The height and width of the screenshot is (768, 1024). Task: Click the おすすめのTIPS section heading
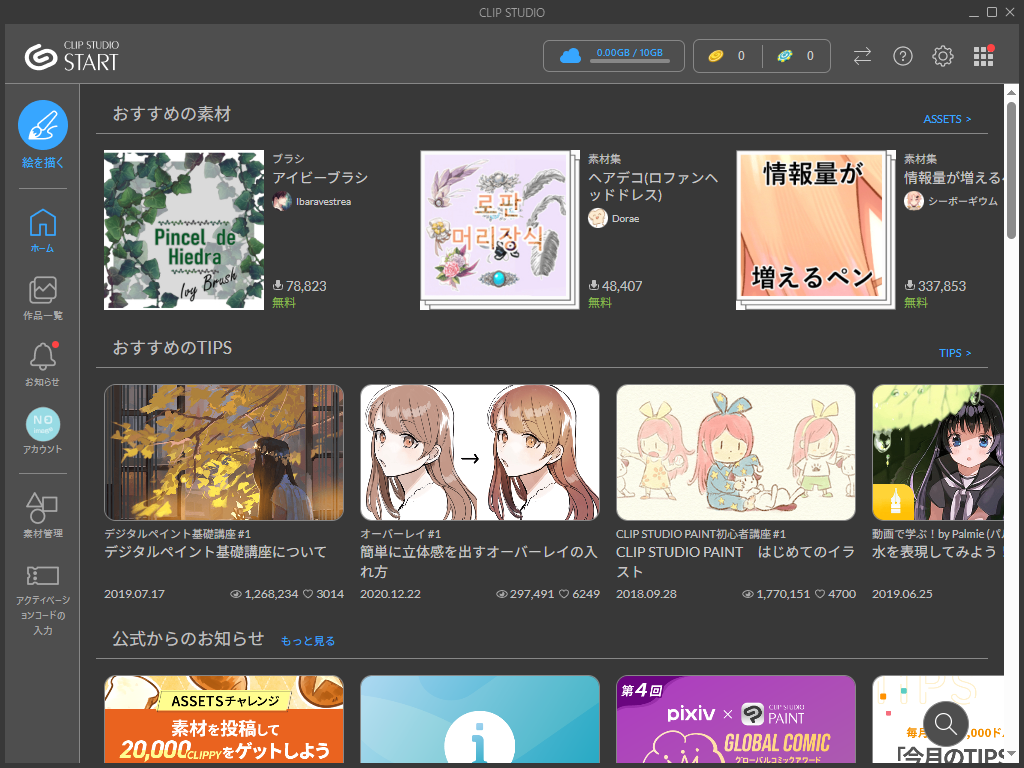172,347
